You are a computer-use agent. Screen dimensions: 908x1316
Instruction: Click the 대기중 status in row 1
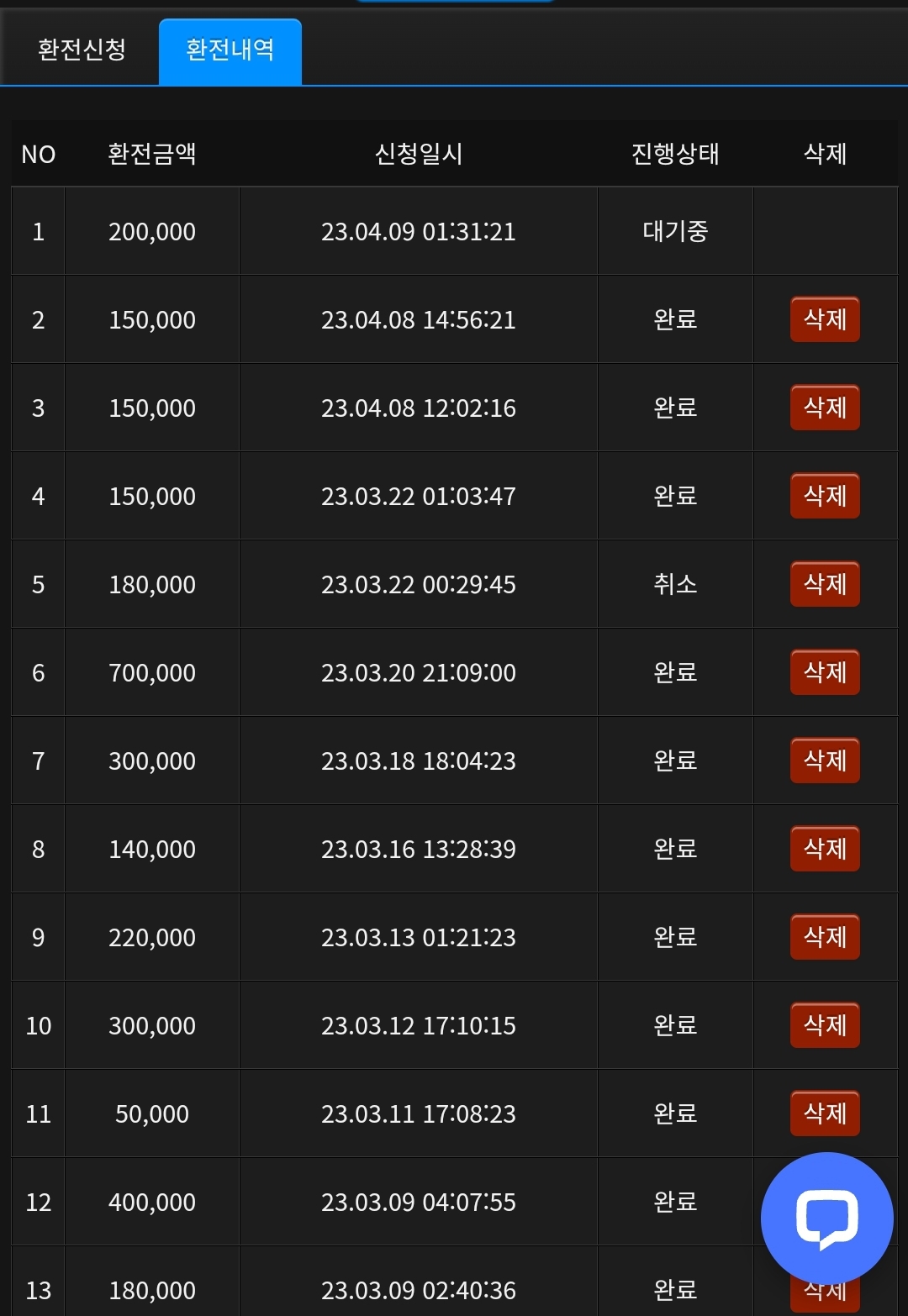tap(675, 231)
